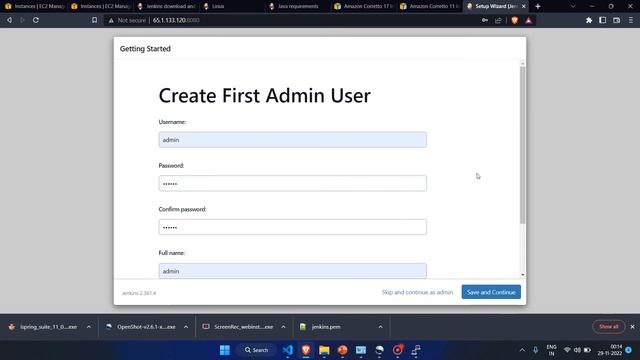Switch to Amazon Corretto 11 tab
Viewport: 640px width, 360px height.
click(x=430, y=6)
